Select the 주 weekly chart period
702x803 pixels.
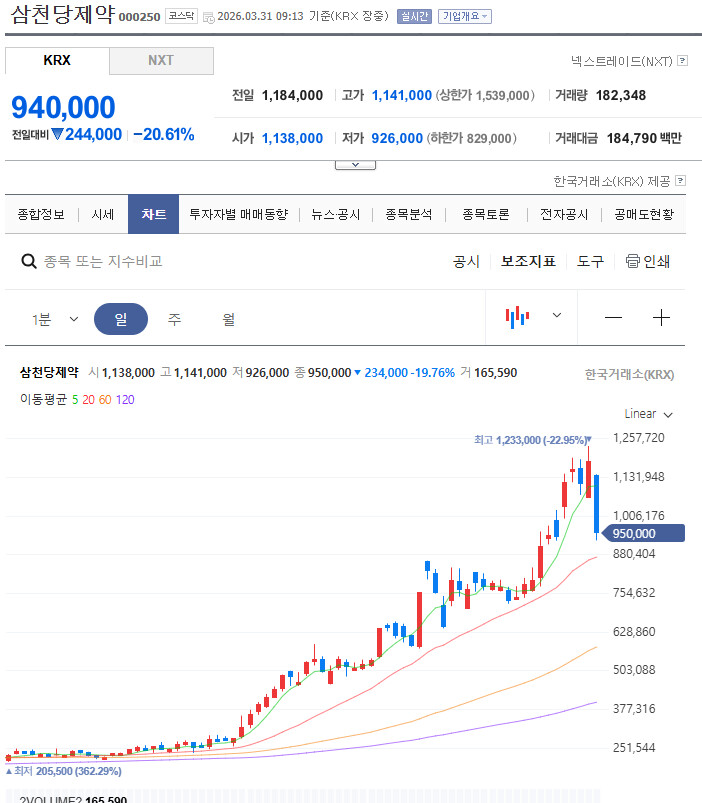(175, 320)
